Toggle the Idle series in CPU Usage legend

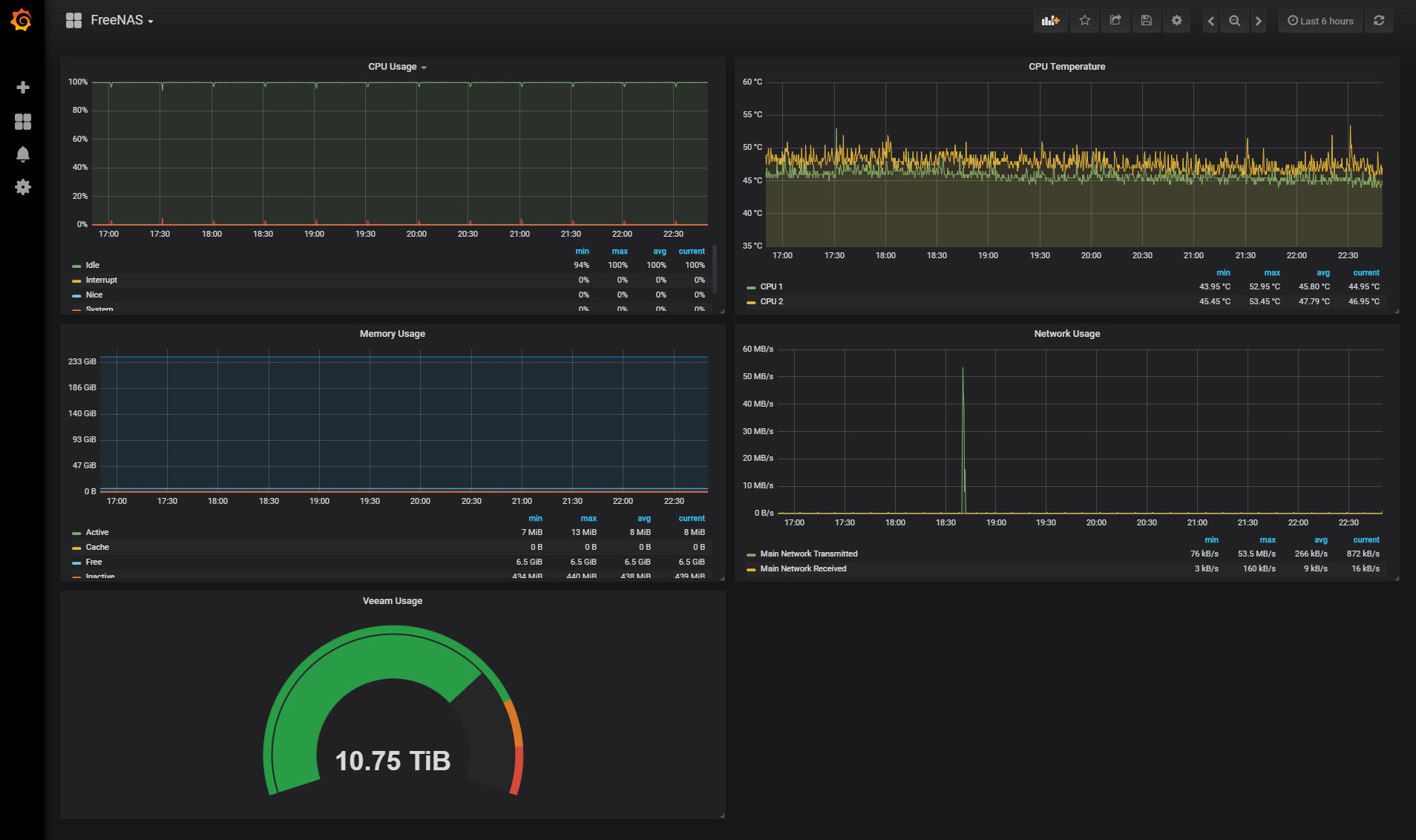coord(92,265)
